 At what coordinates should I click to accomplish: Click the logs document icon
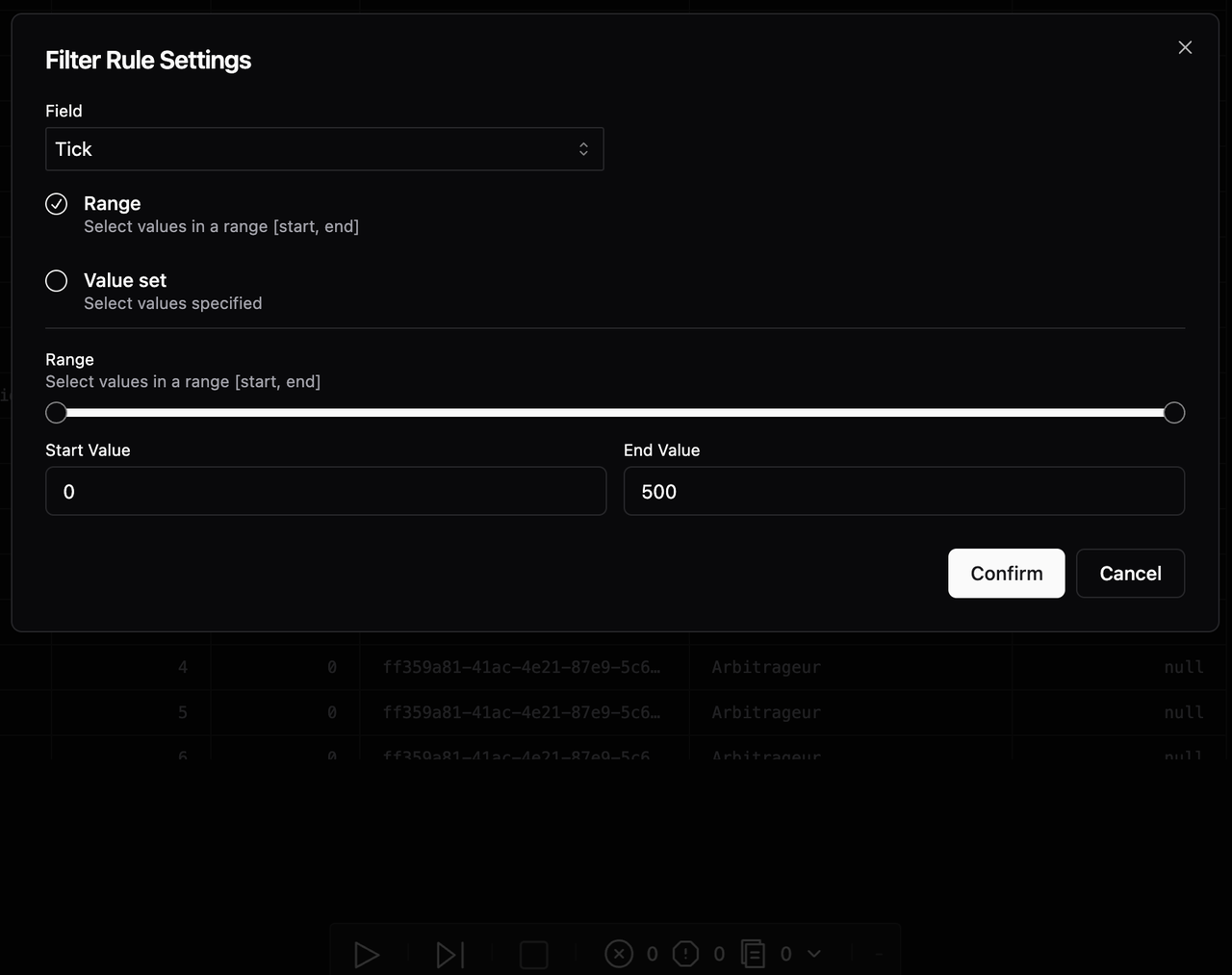753,954
